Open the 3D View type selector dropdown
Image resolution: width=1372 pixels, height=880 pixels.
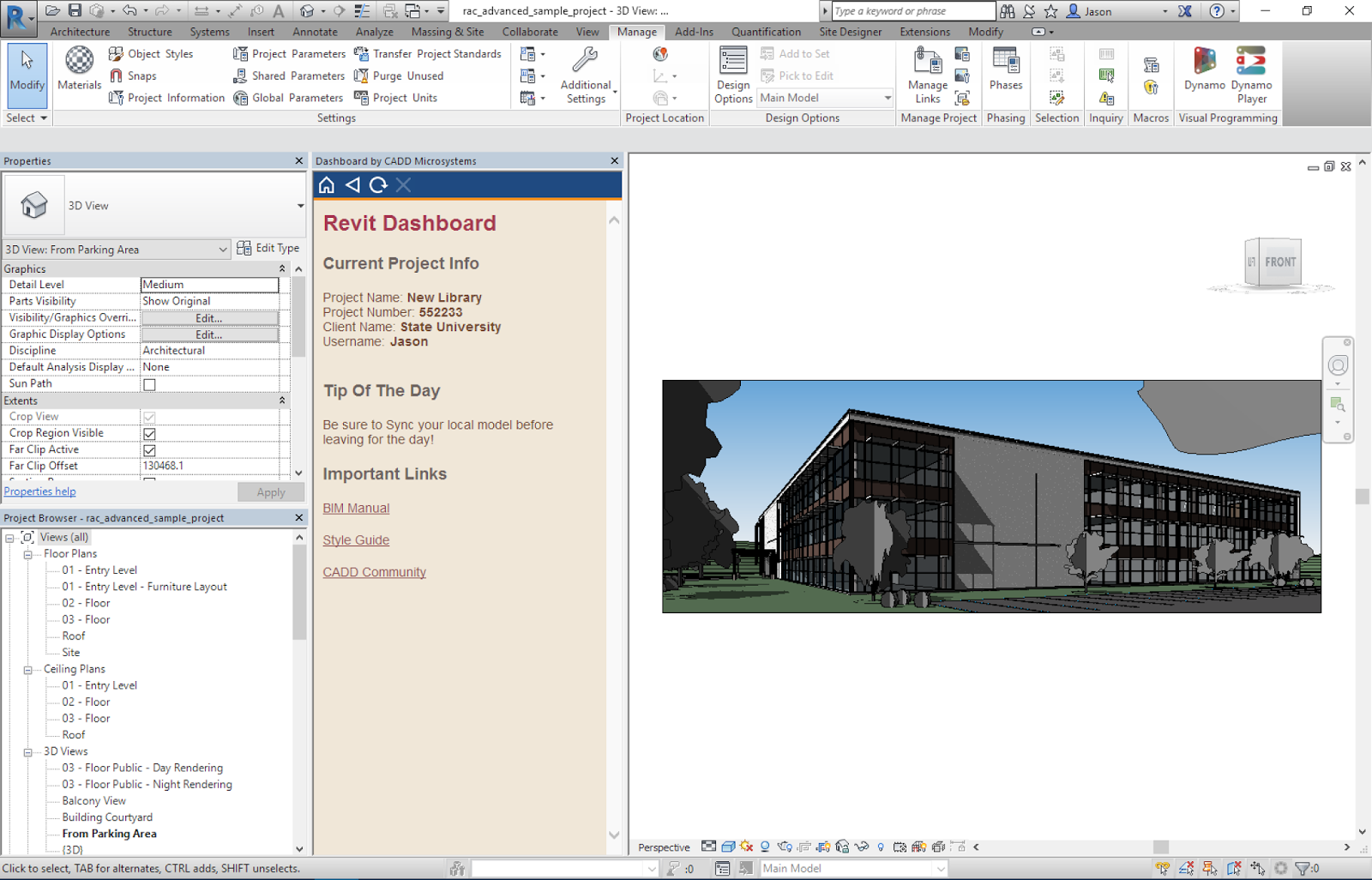222,249
